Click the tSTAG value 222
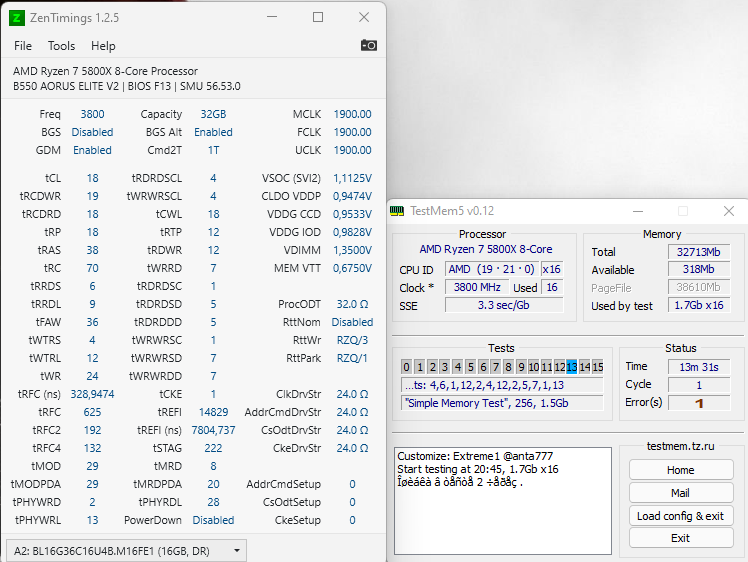This screenshot has height=562, width=748. pos(213,448)
